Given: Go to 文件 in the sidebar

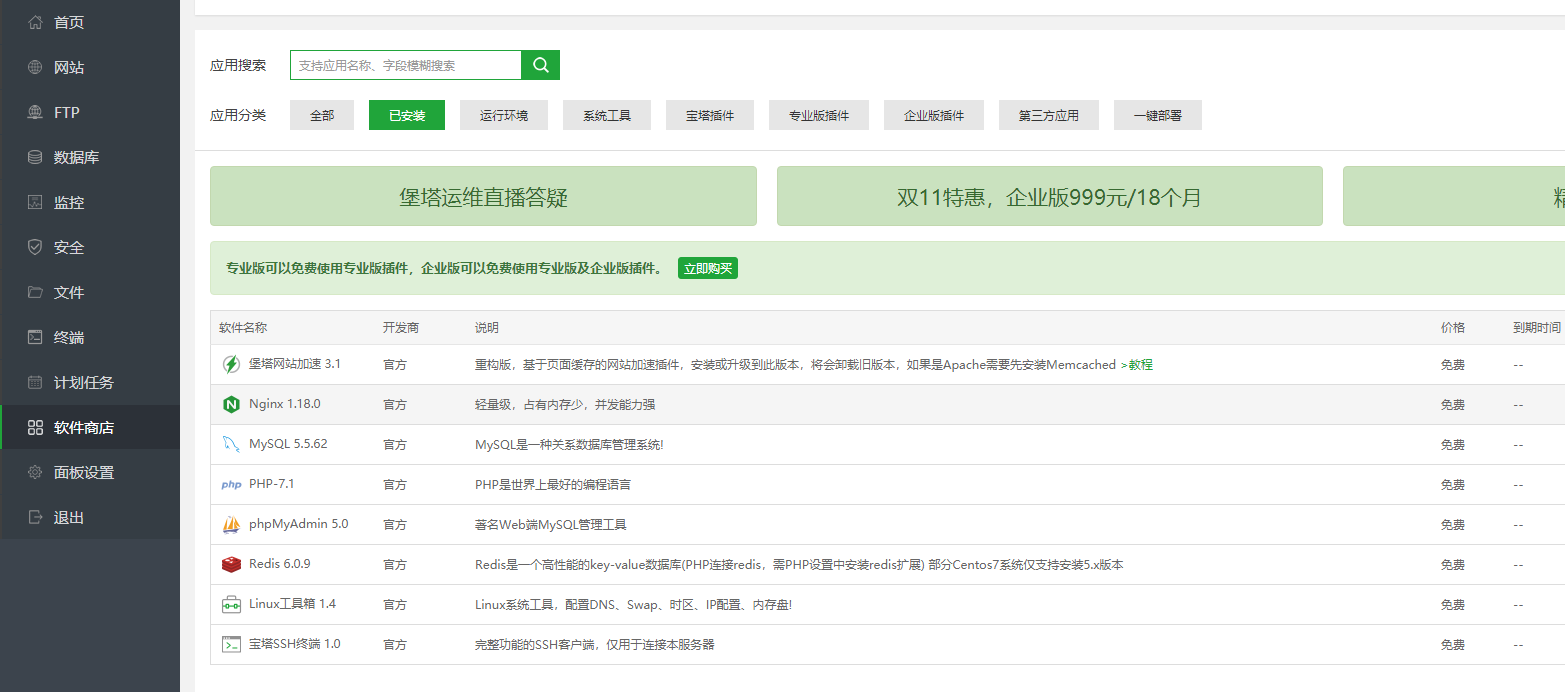Looking at the screenshot, I should tap(90, 292).
